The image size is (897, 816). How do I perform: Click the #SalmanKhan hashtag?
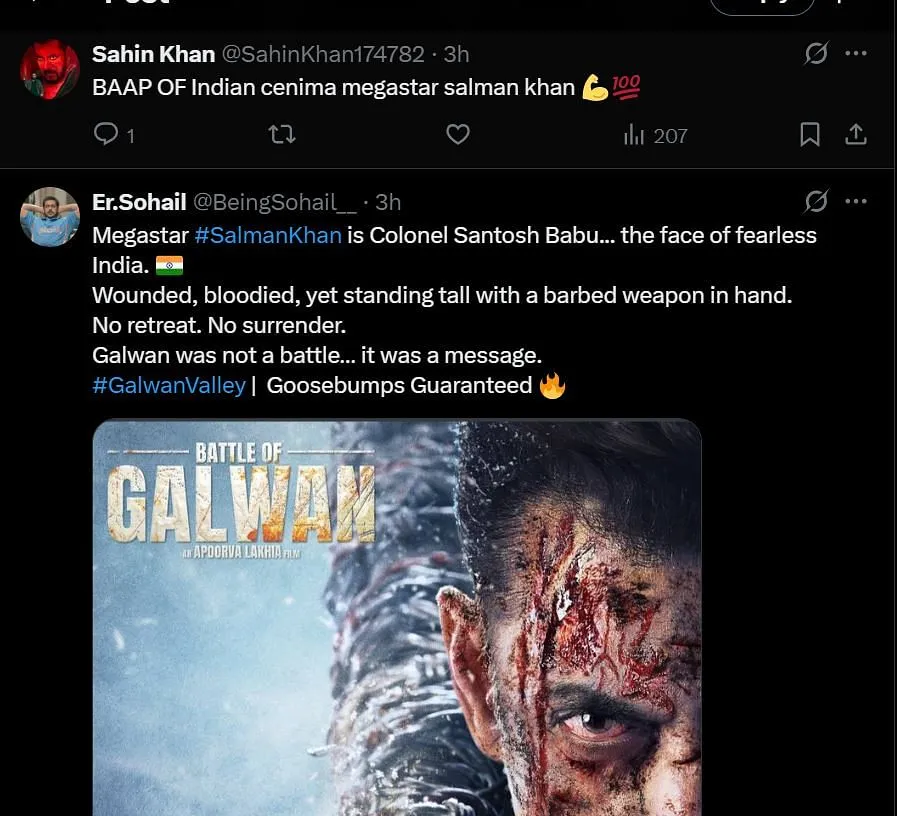click(x=268, y=235)
